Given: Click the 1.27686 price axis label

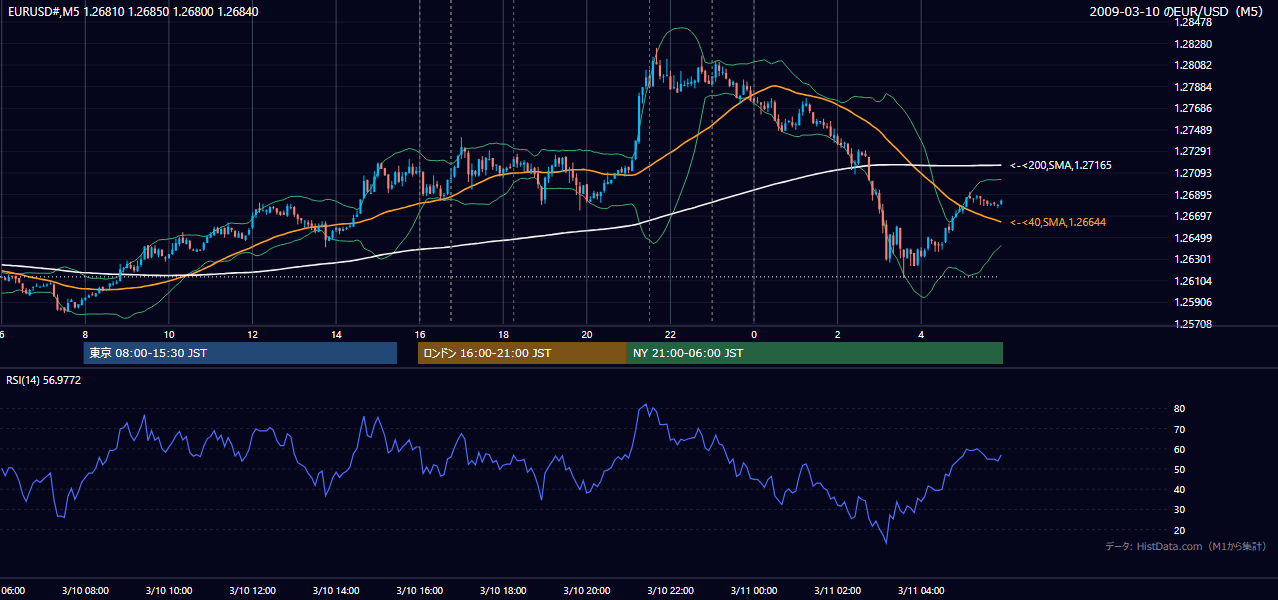Looking at the screenshot, I should 1192,108.
